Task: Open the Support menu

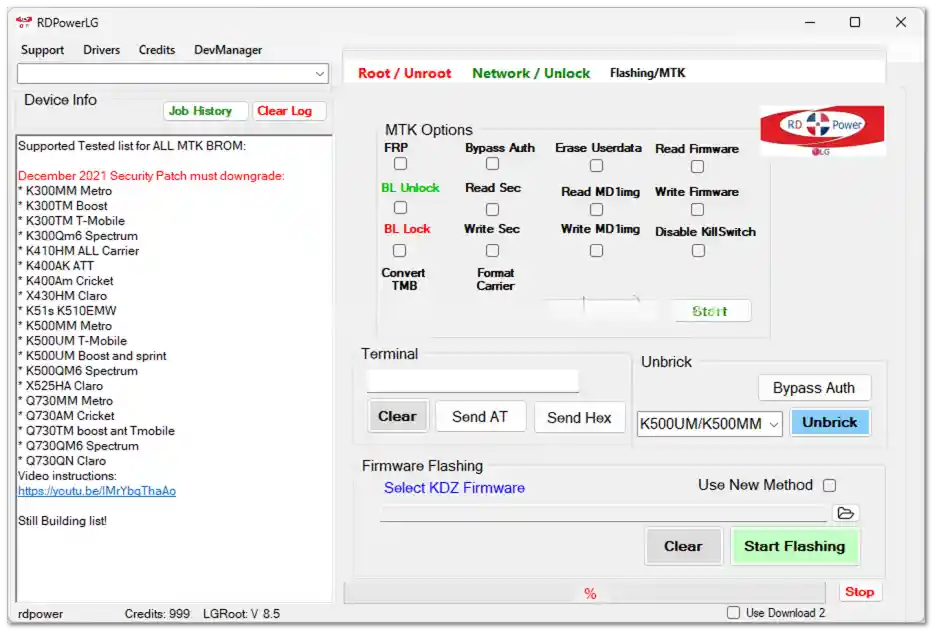Action: click(x=42, y=50)
